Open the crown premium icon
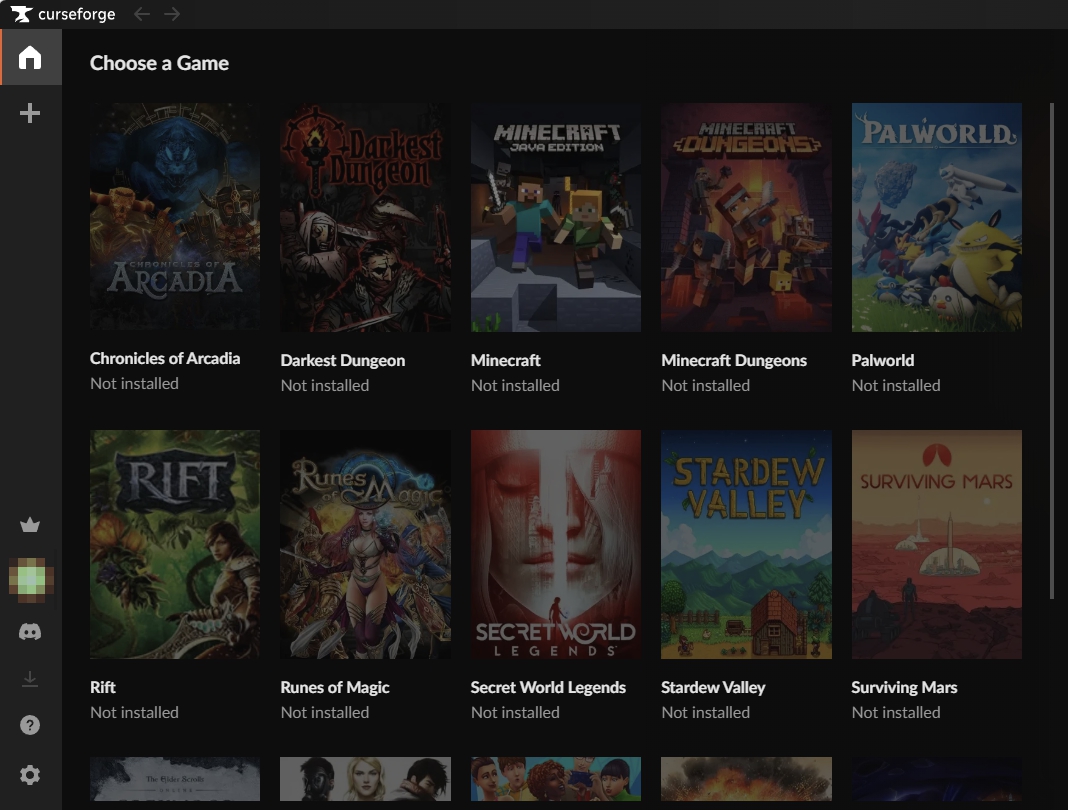 [30, 525]
